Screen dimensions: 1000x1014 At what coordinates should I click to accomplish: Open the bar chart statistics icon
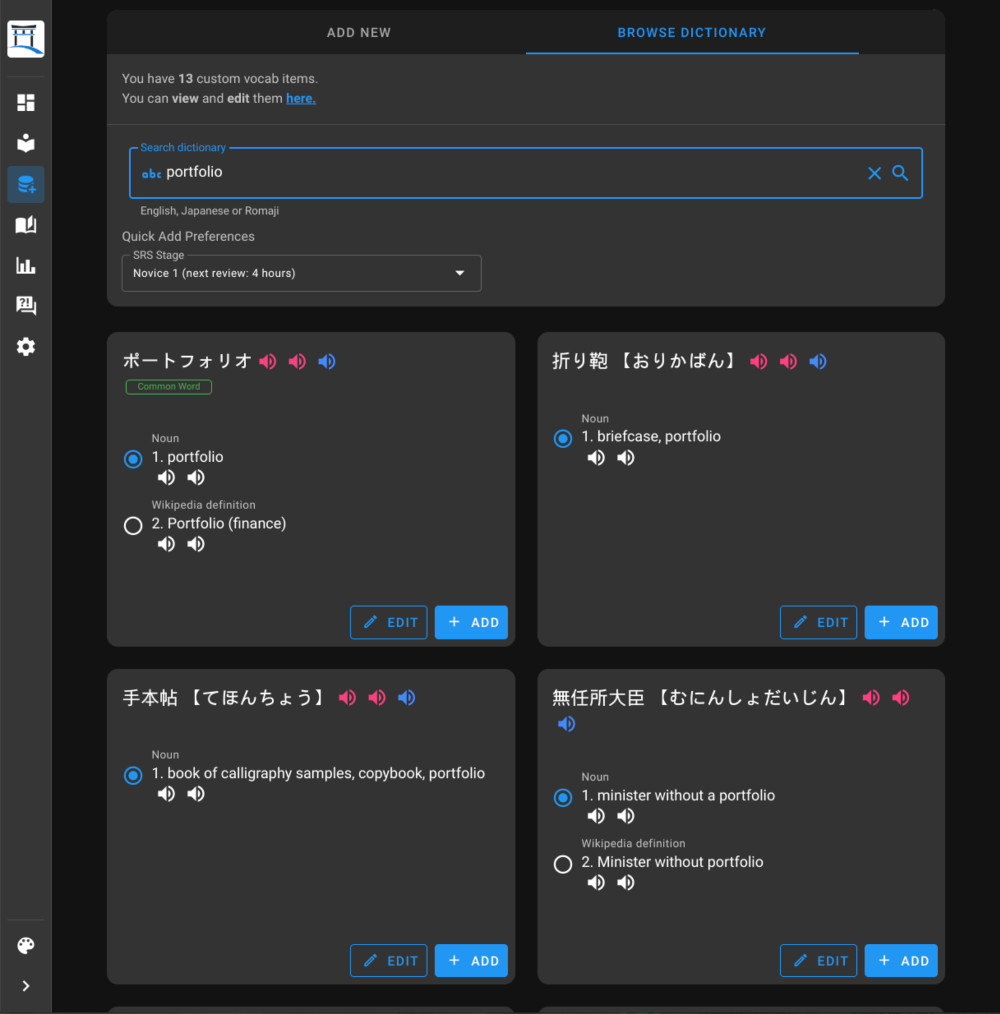[x=26, y=265]
